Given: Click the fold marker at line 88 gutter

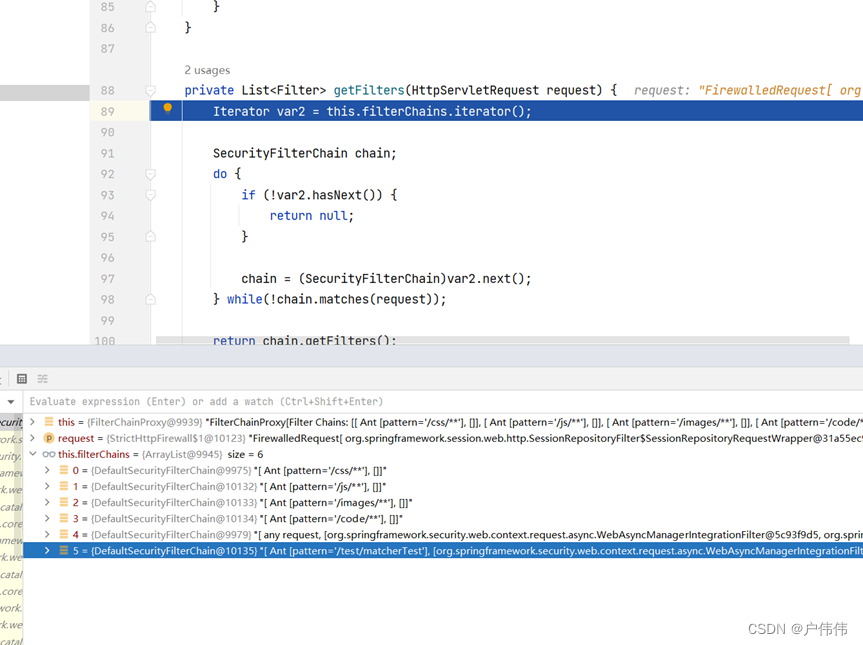Looking at the screenshot, I should click(x=150, y=90).
